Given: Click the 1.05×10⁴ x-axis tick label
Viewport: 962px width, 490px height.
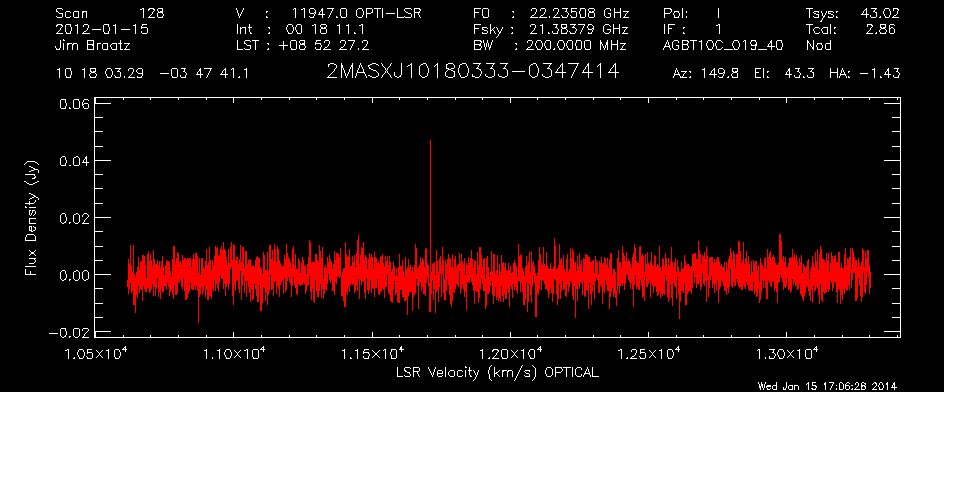Looking at the screenshot, I should pos(95,354).
